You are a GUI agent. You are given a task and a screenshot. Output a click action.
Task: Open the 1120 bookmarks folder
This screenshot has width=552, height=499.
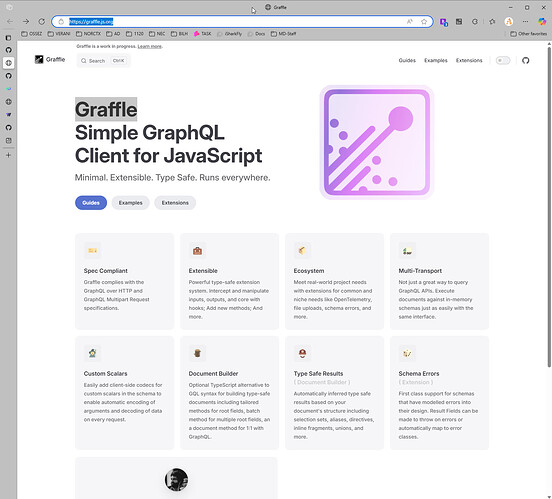tap(135, 34)
